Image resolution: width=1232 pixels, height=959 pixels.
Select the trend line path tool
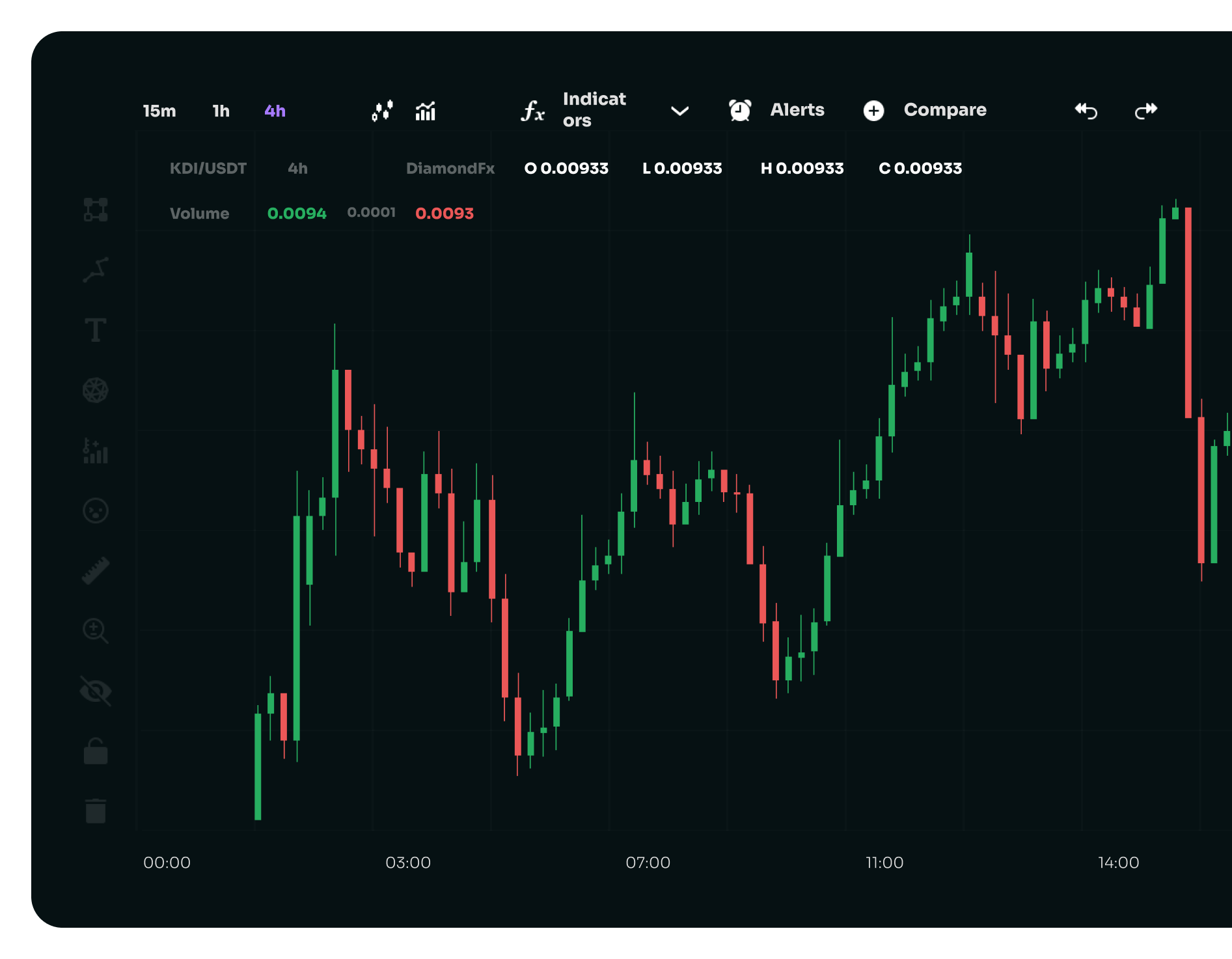click(96, 270)
